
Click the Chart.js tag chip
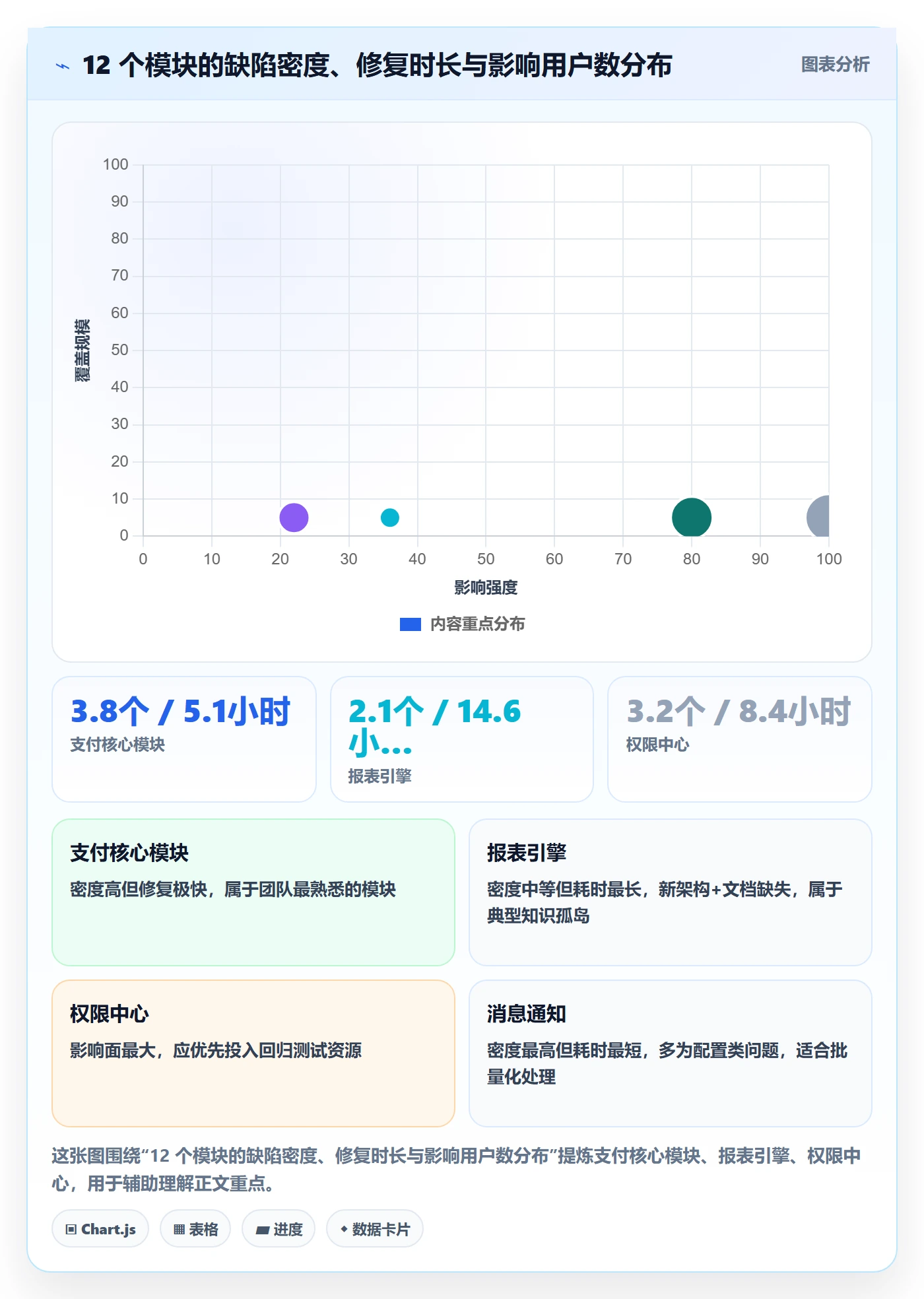tap(100, 1229)
